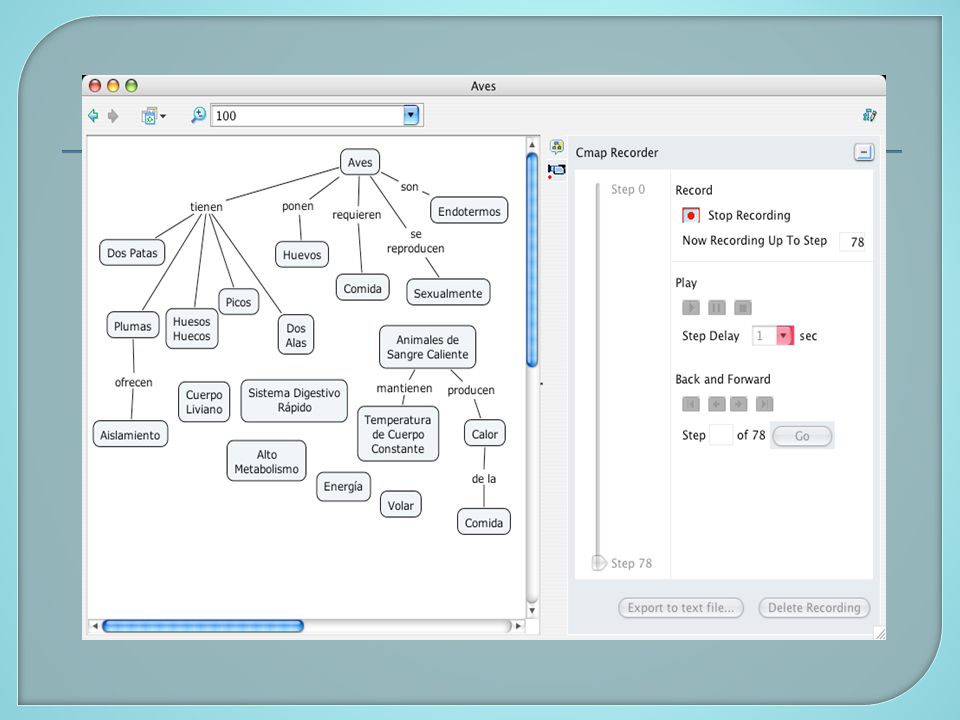Select the Alto Metabolismo concept node
Screen dimensions: 960x720
(266, 462)
